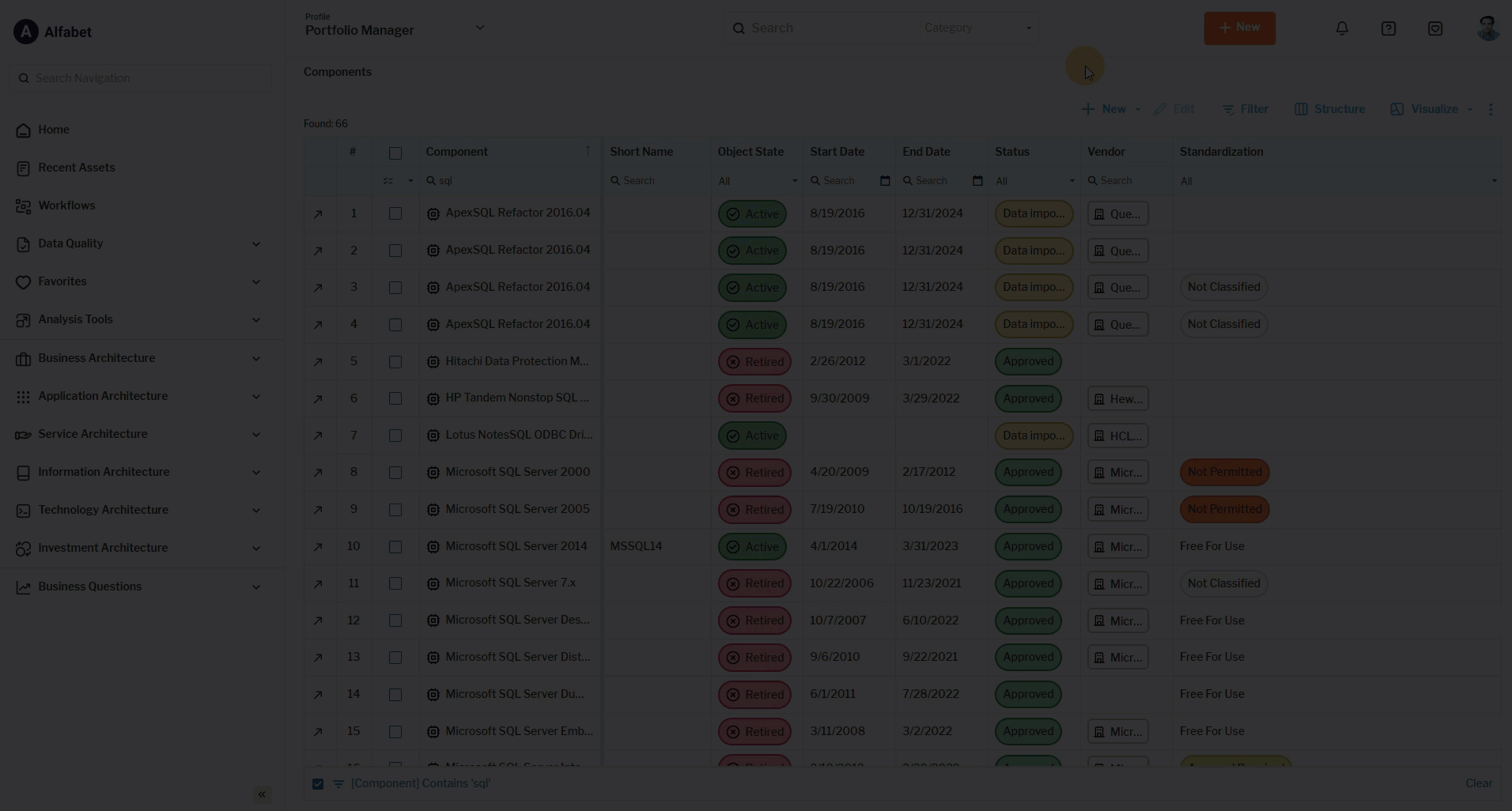This screenshot has width=1512, height=811.
Task: Open Workflows from the navigation
Action: (x=66, y=206)
